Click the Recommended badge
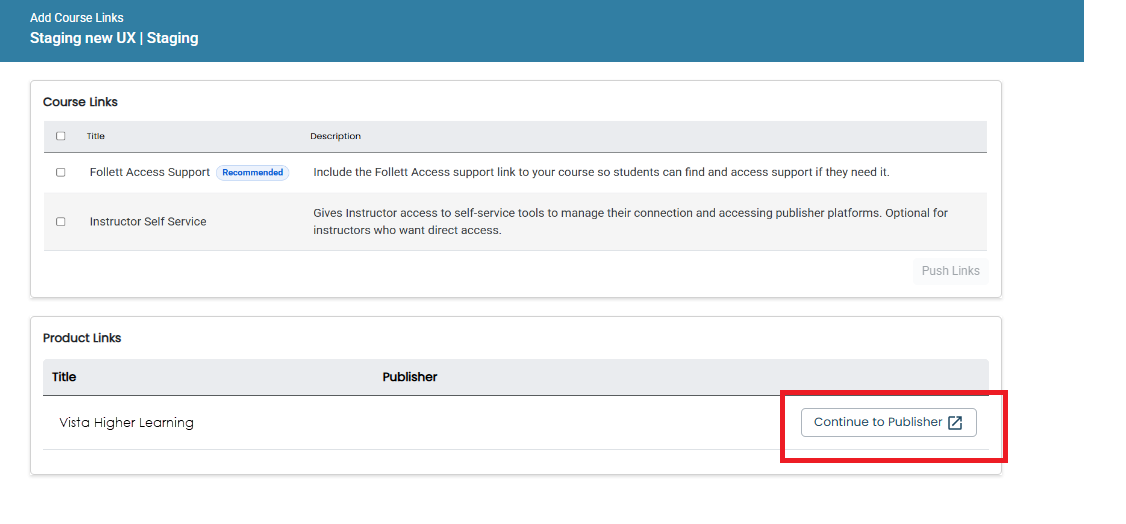 click(x=253, y=172)
